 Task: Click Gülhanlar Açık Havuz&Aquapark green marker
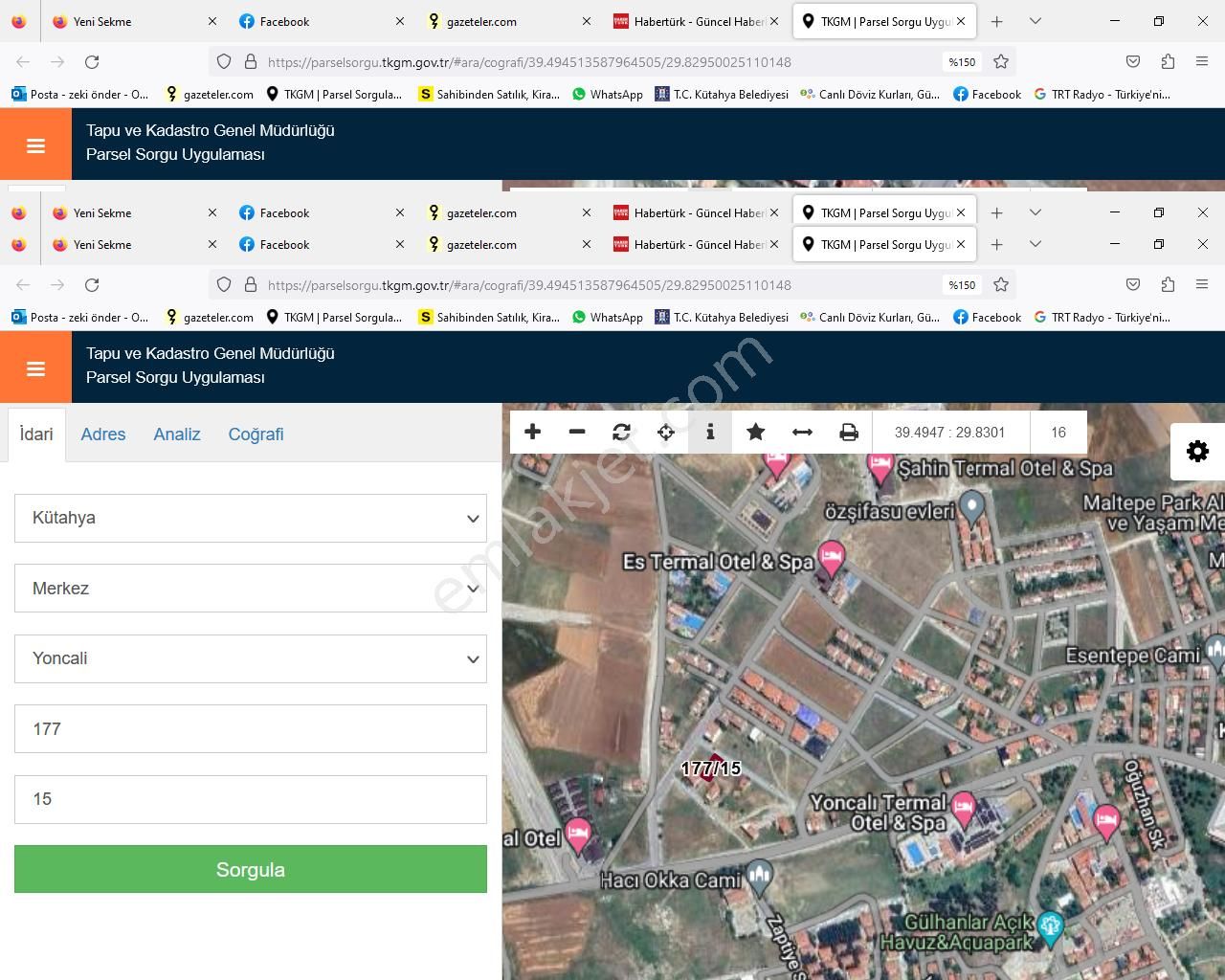[1050, 926]
